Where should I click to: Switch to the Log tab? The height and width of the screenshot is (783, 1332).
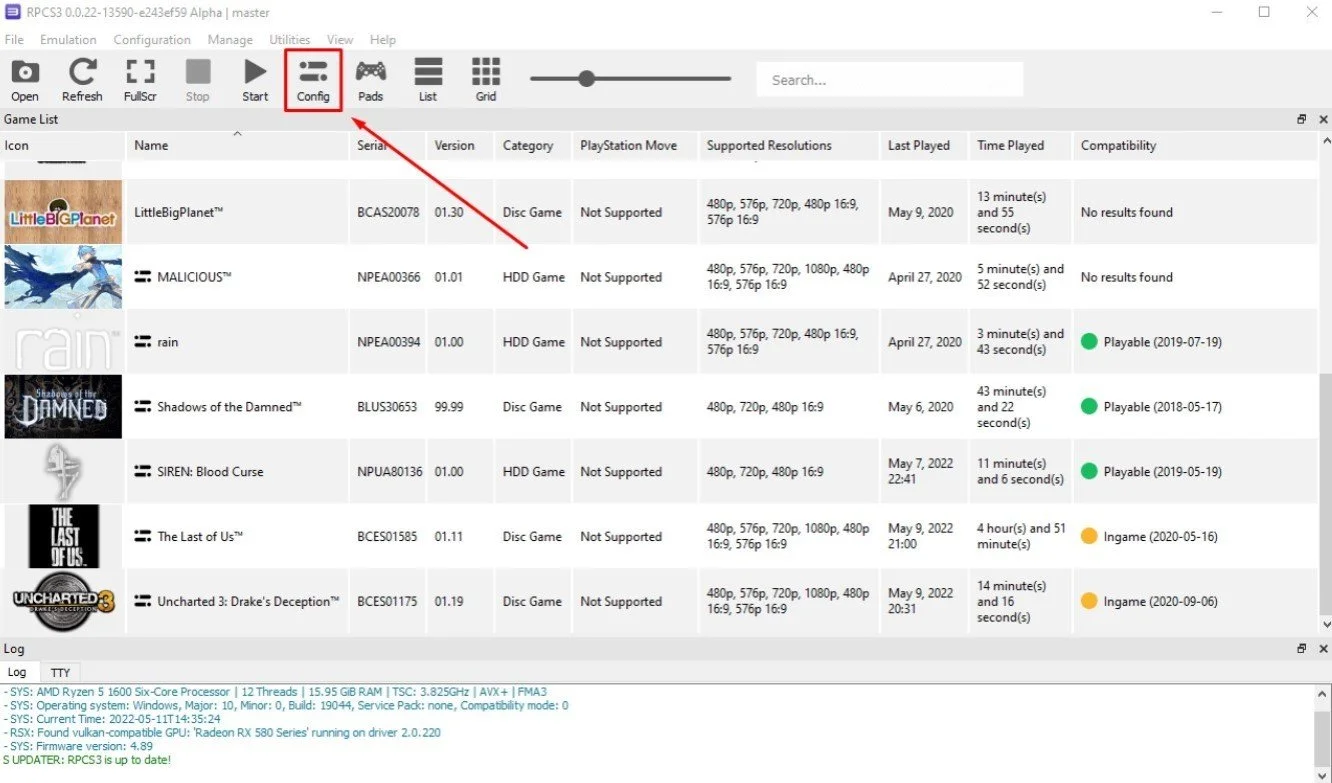pyautogui.click(x=18, y=673)
